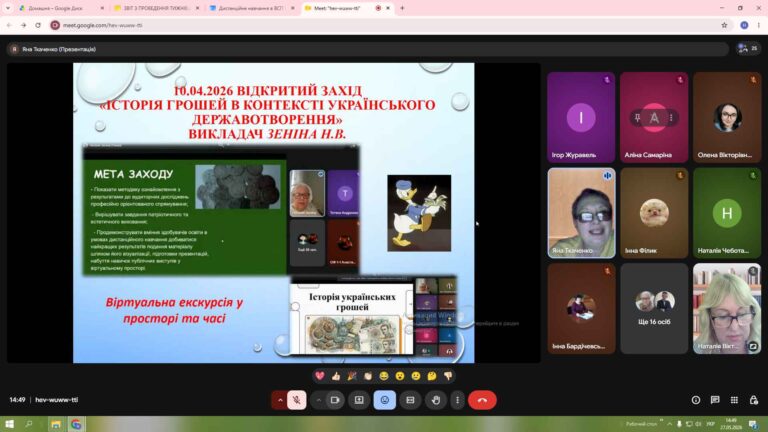The height and width of the screenshot is (432, 768).
Task: Open chat with everyone panel
Action: point(715,400)
